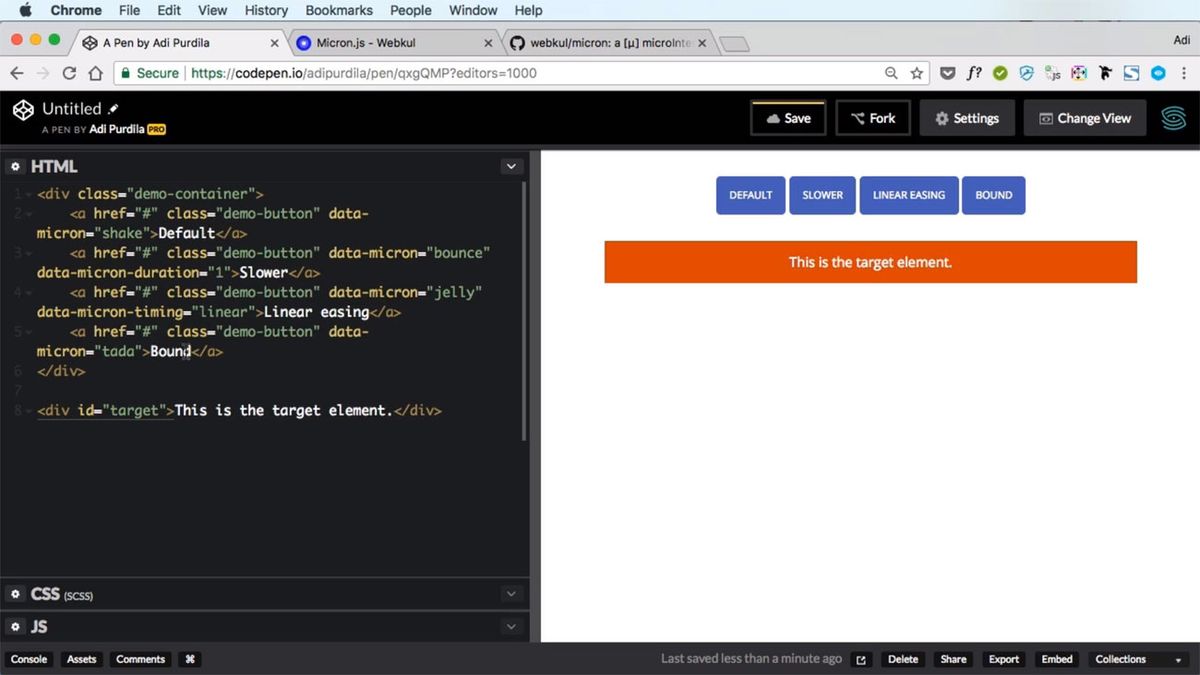Collapse the HTML editor panel chevron
The height and width of the screenshot is (675, 1200).
click(x=512, y=166)
